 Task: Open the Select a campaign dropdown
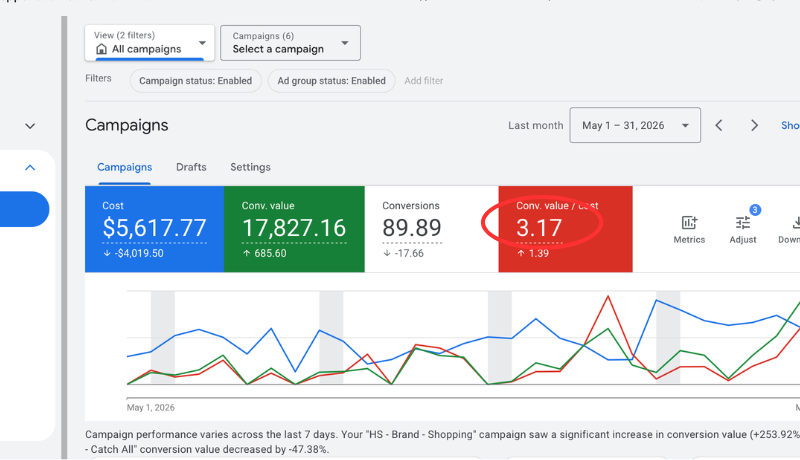pos(290,43)
